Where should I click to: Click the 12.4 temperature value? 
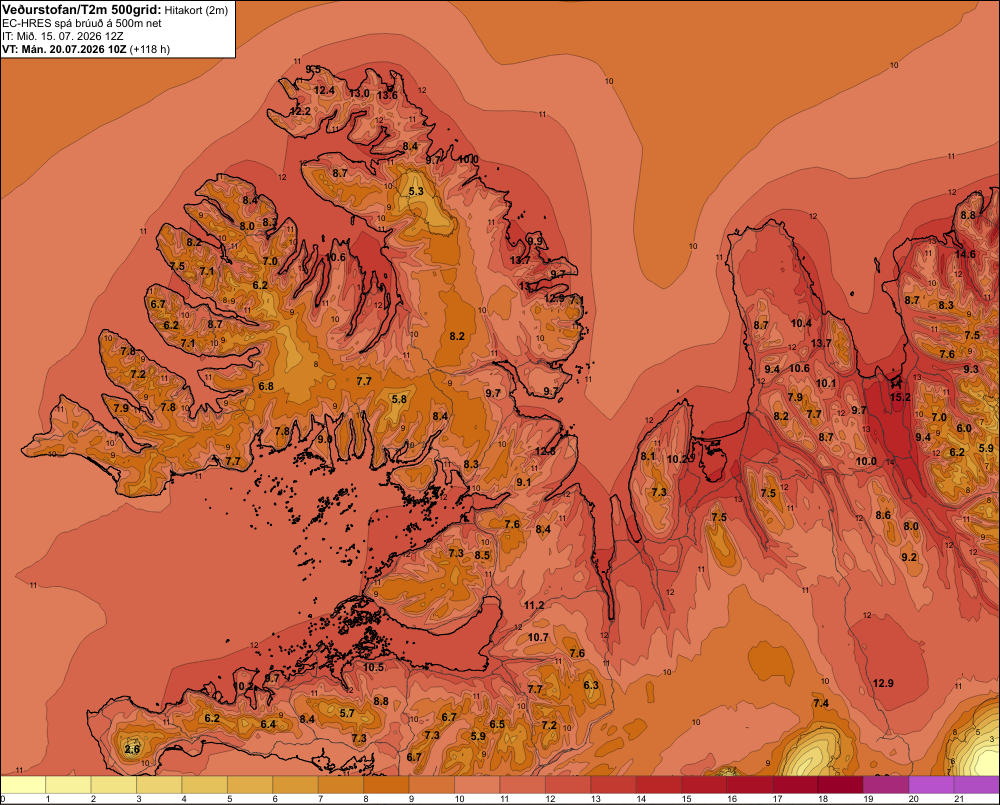[x=324, y=90]
